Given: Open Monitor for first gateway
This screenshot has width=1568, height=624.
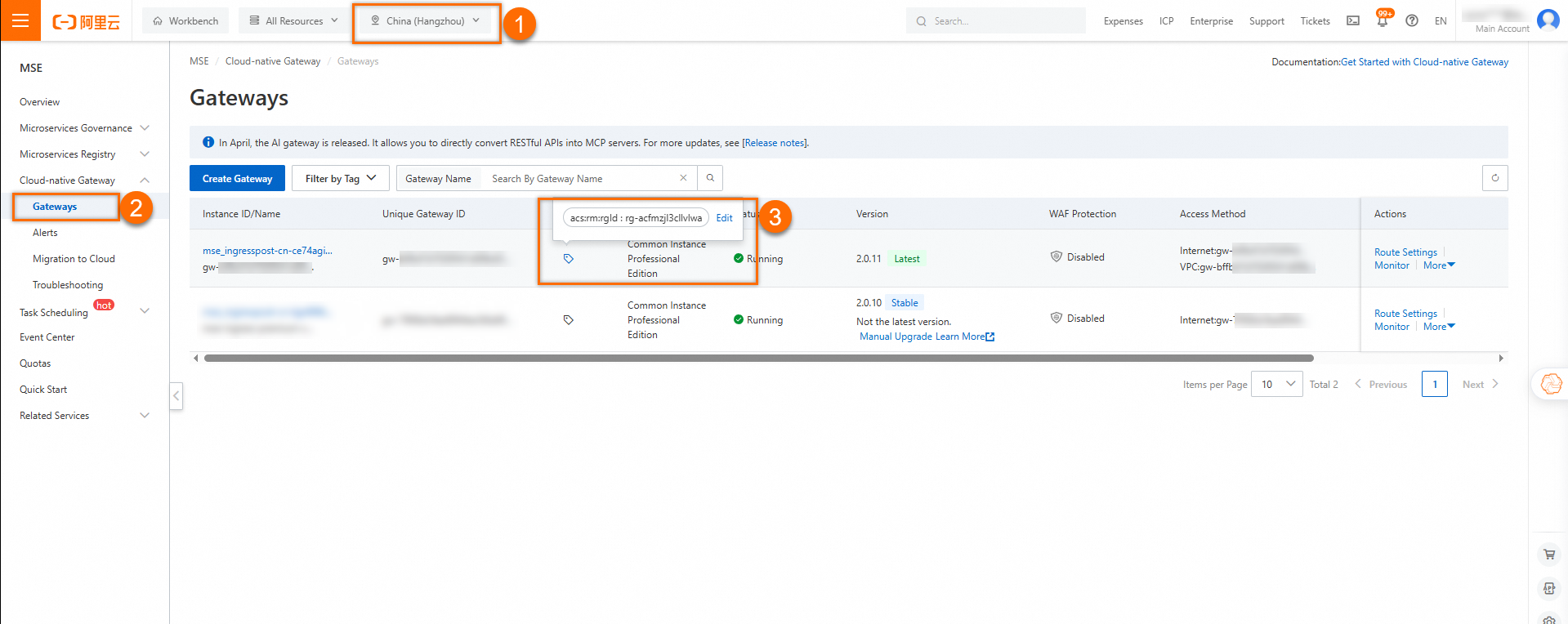Looking at the screenshot, I should [1392, 265].
